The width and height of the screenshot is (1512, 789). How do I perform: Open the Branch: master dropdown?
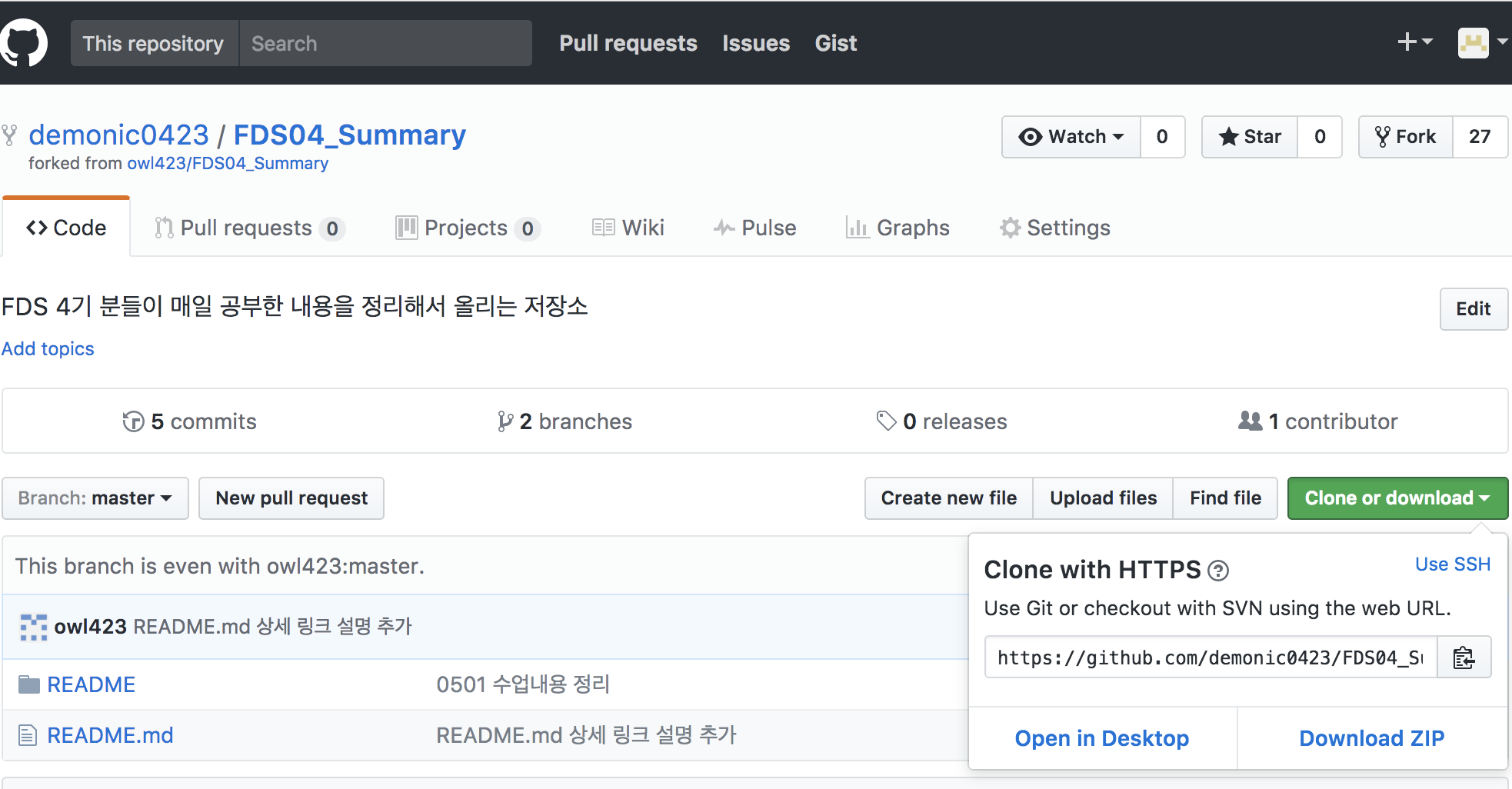click(x=95, y=498)
